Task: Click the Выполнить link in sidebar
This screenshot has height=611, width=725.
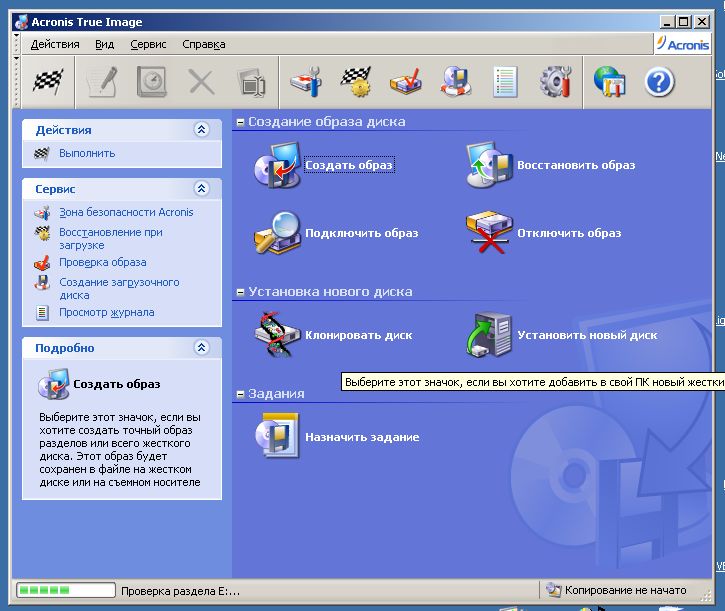Action: tap(87, 154)
